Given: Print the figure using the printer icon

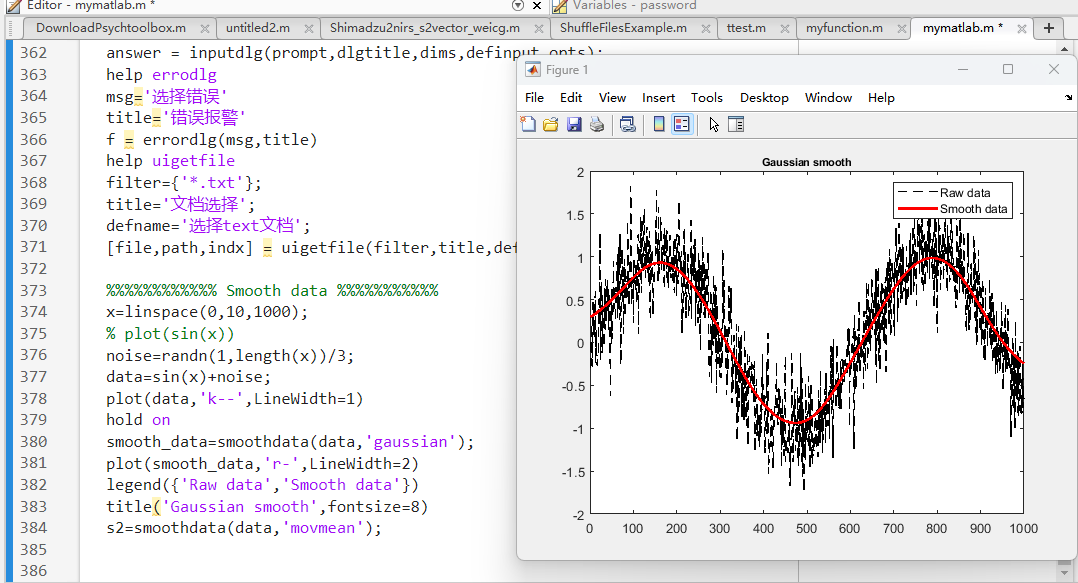Looking at the screenshot, I should pos(597,125).
